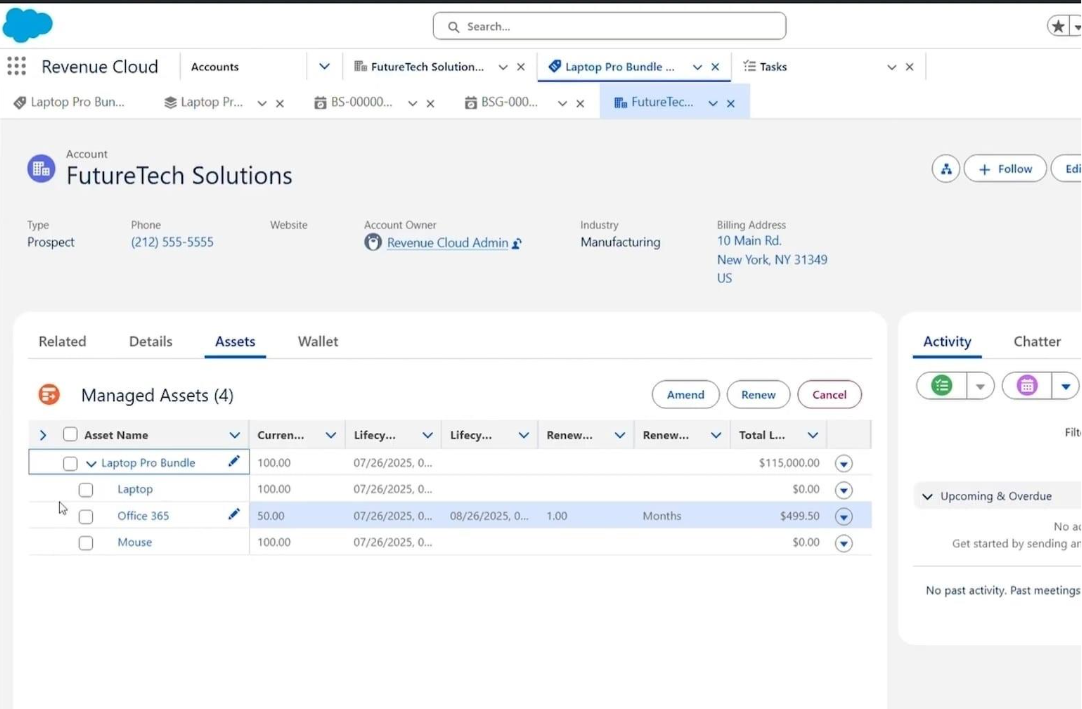1082x709 pixels.
Task: Open row actions dropdown for Mouse
Action: tap(843, 543)
